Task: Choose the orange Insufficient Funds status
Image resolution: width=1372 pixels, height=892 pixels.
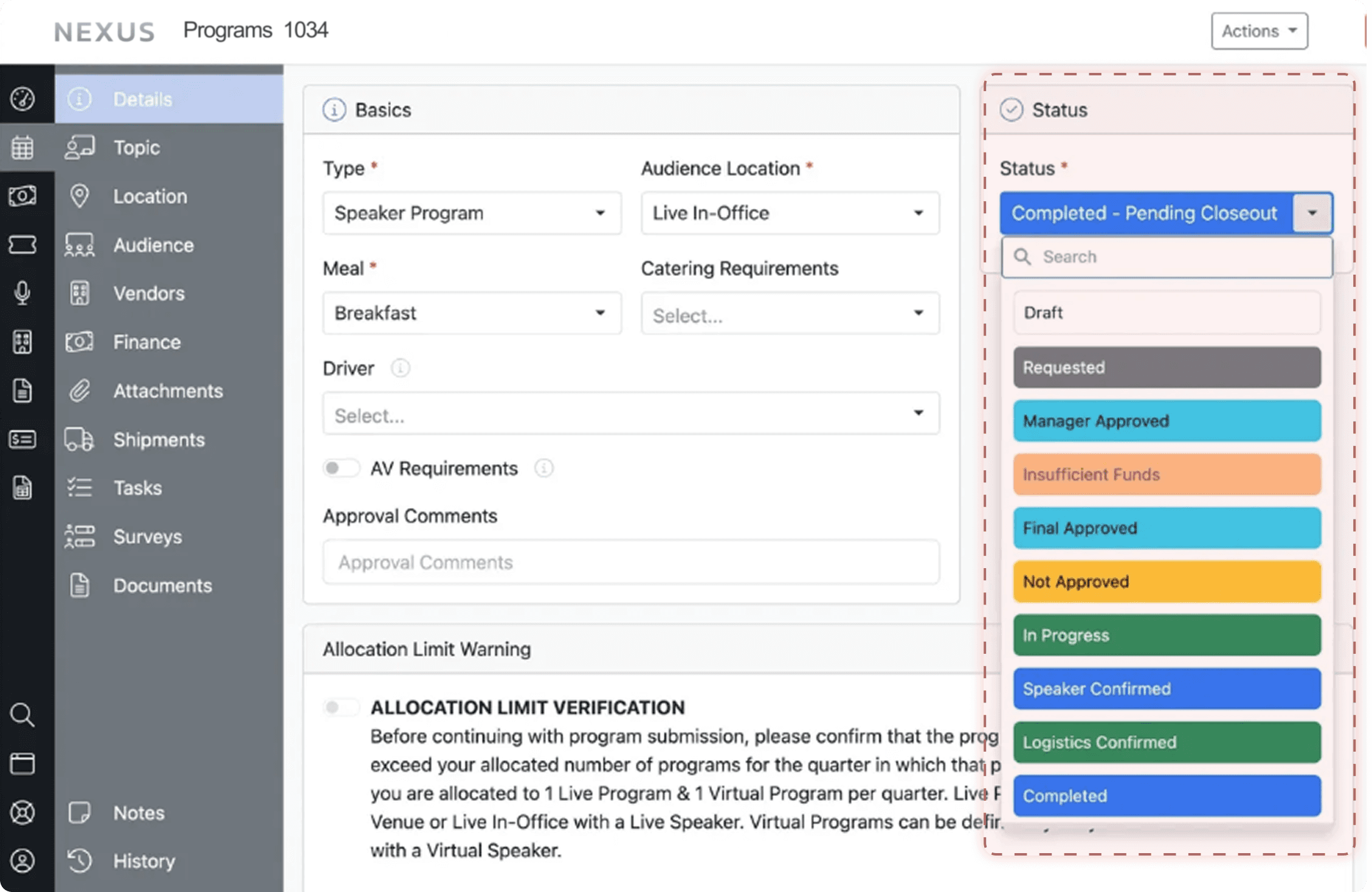Action: pyautogui.click(x=1166, y=475)
